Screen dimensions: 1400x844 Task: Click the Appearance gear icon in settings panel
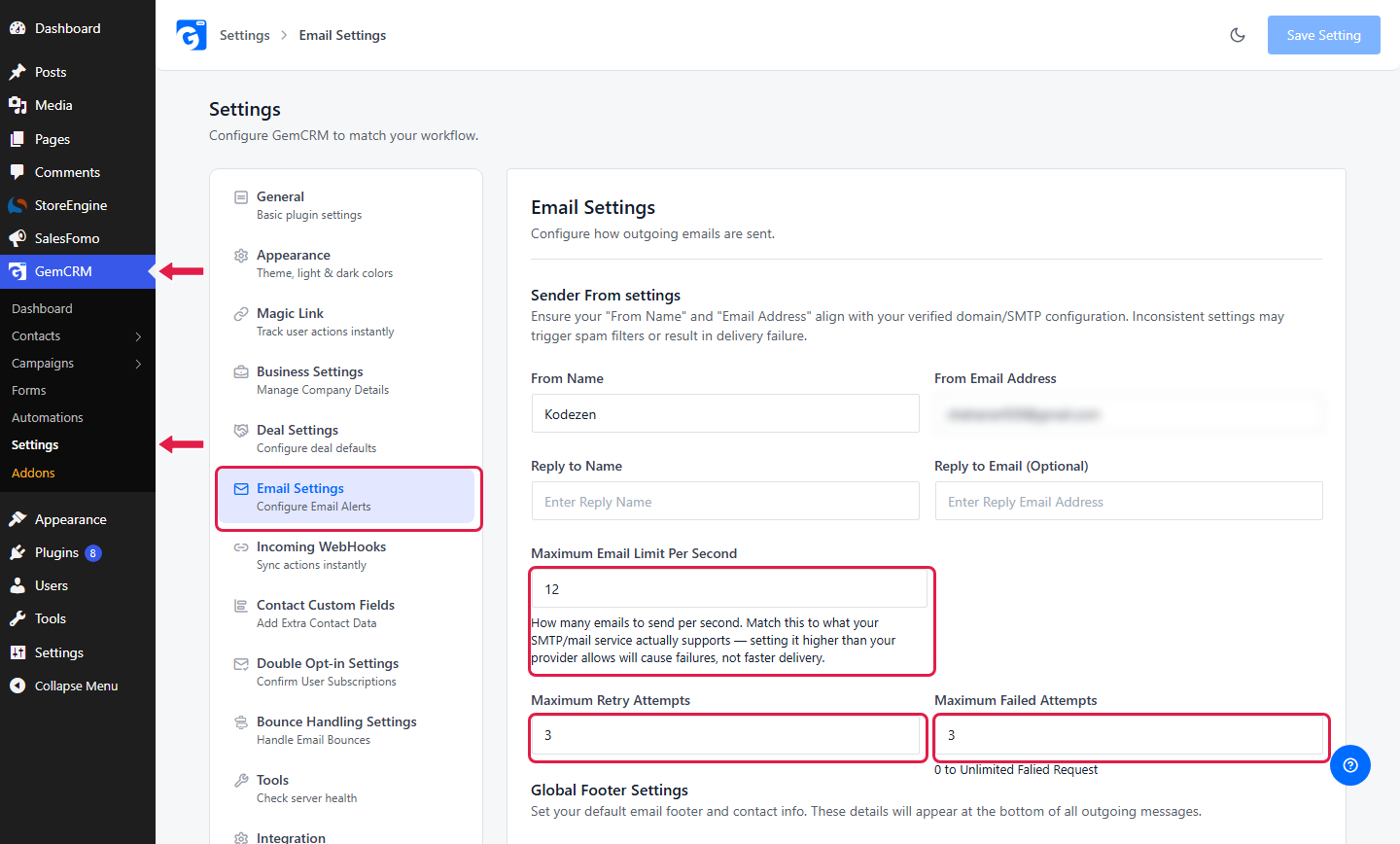(x=241, y=256)
